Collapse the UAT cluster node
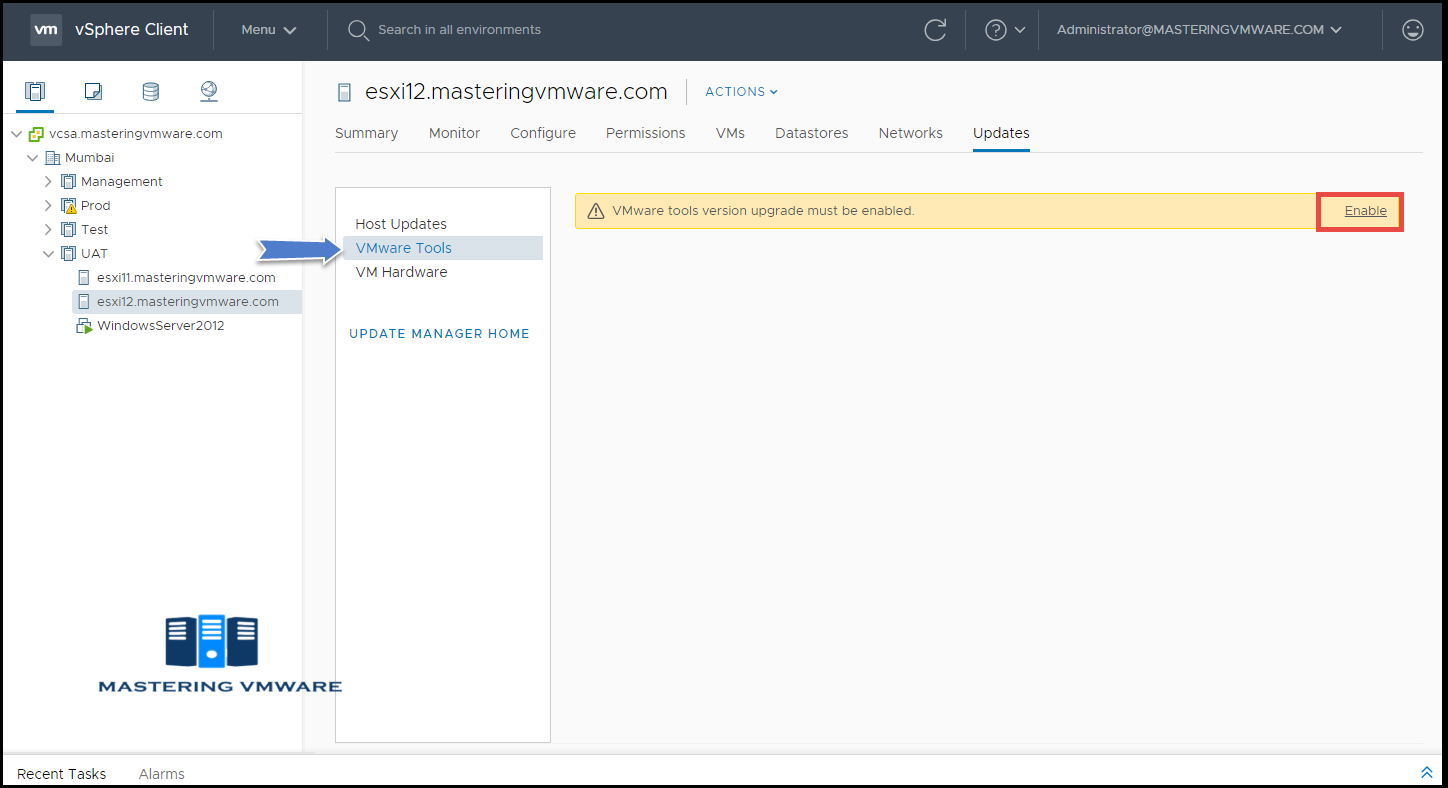The height and width of the screenshot is (788, 1448). click(x=48, y=253)
